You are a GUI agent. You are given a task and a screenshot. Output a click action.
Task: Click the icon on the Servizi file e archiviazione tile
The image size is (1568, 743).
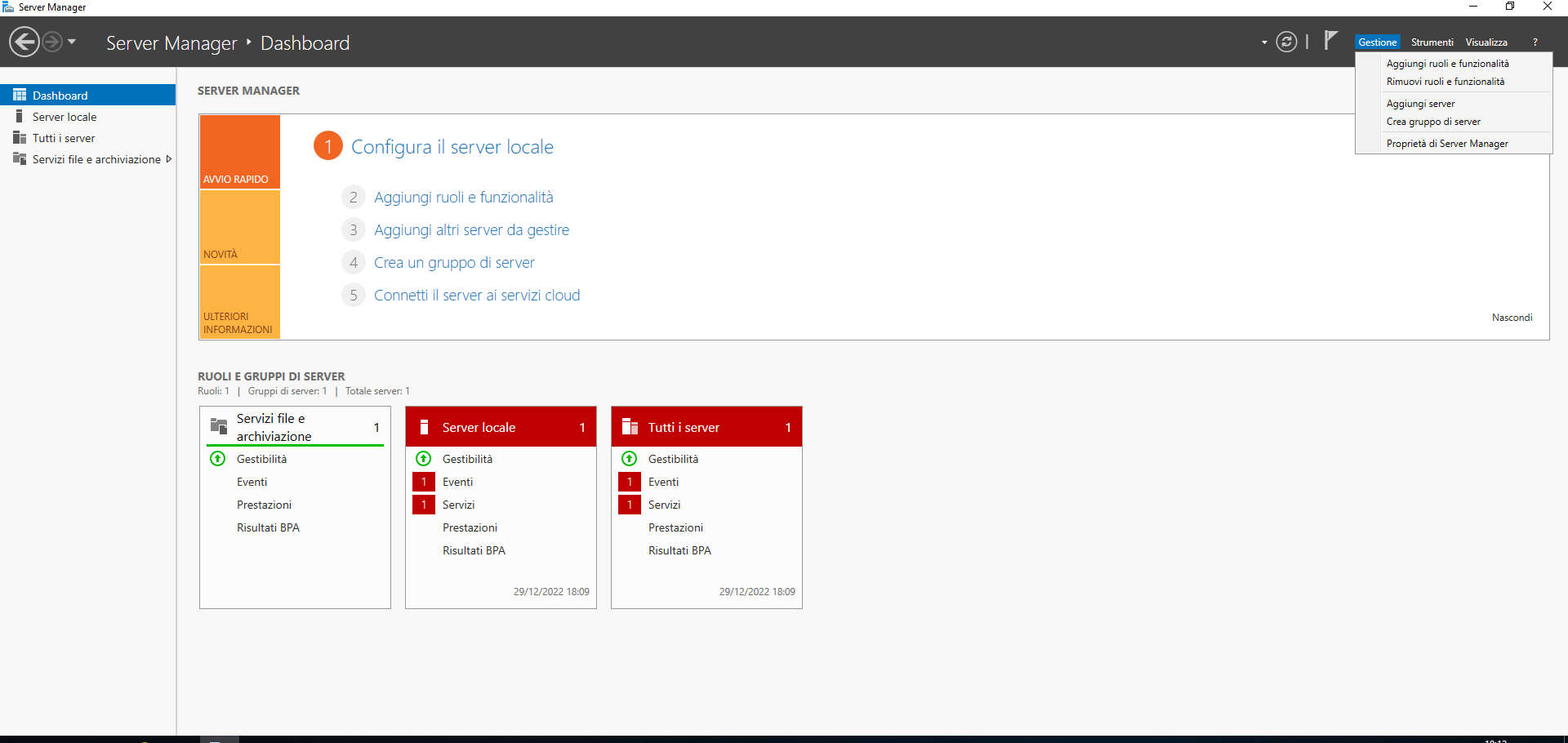click(219, 426)
